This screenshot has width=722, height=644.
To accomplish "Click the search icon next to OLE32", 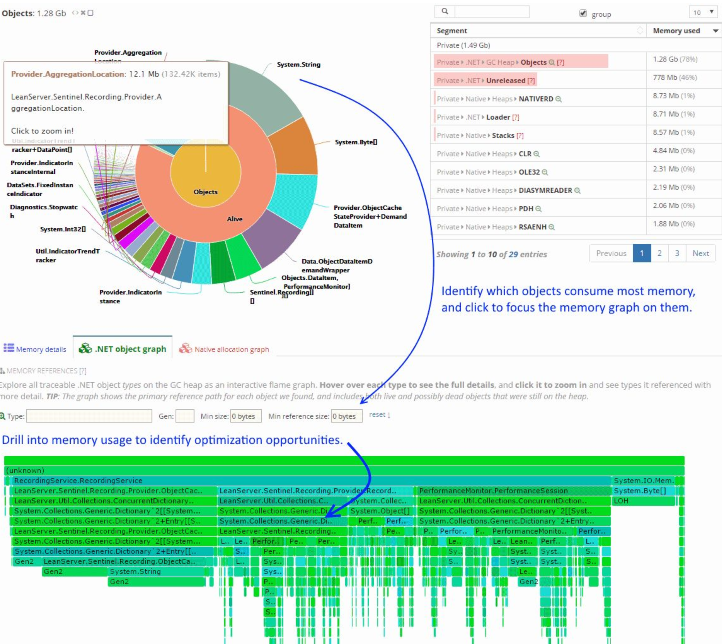I will pyautogui.click(x=544, y=170).
